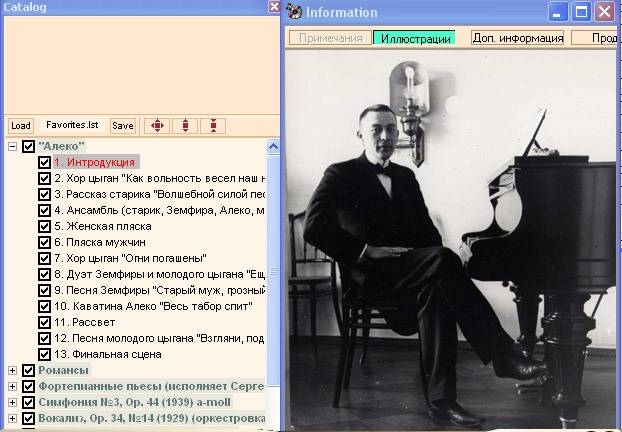Uncheck the Вокализ, Op. 34 group checkbox
622x432 pixels.
click(x=28, y=419)
